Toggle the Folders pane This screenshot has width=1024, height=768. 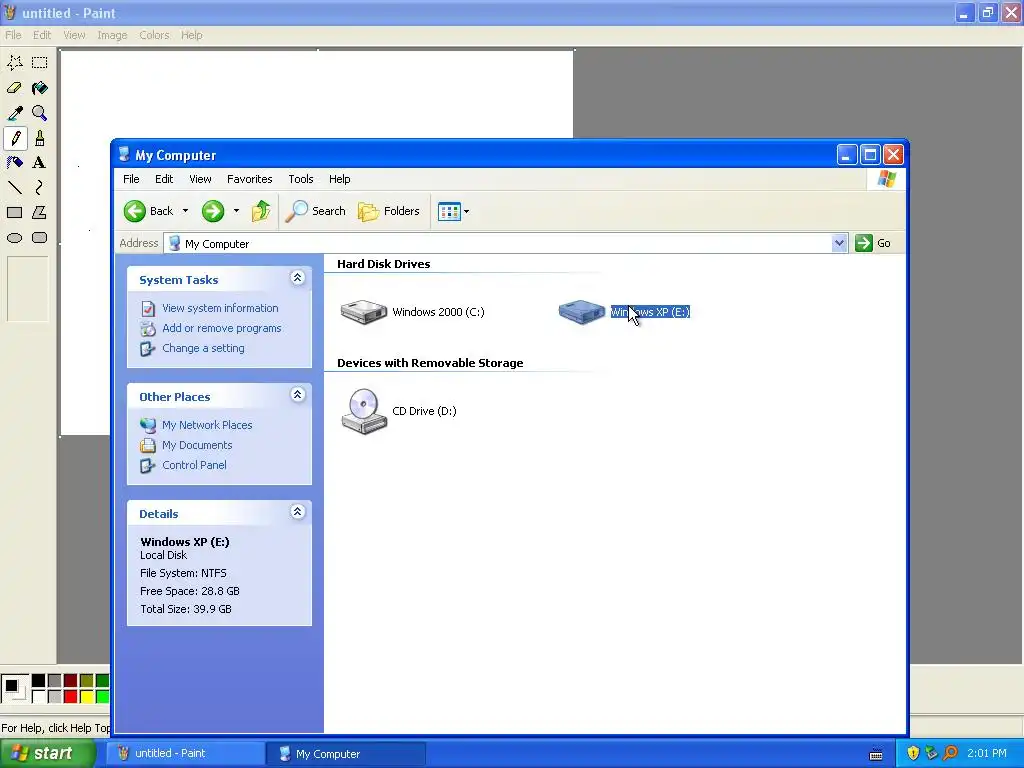pyautogui.click(x=389, y=211)
